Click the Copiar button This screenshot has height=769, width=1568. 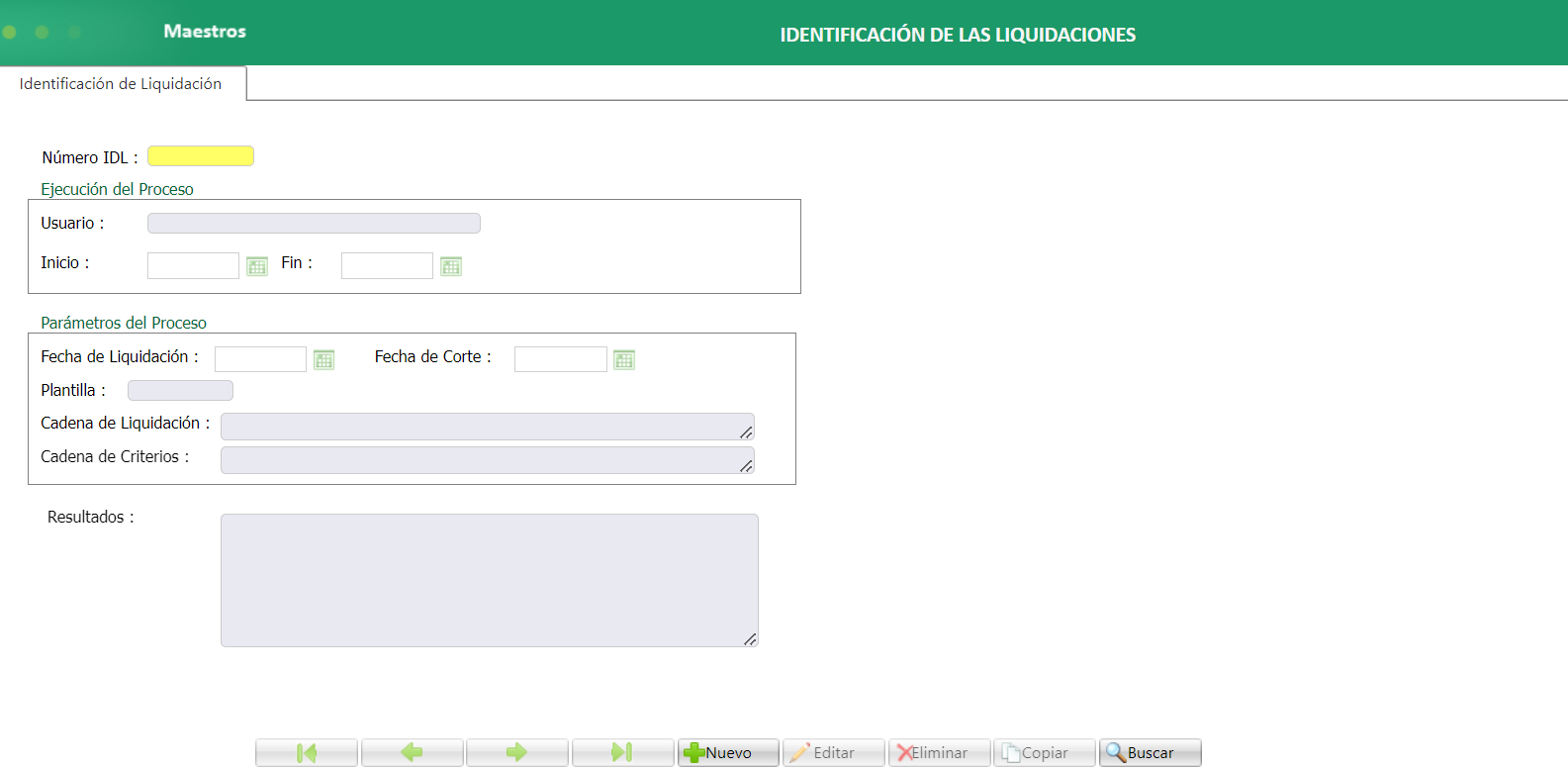click(1045, 752)
